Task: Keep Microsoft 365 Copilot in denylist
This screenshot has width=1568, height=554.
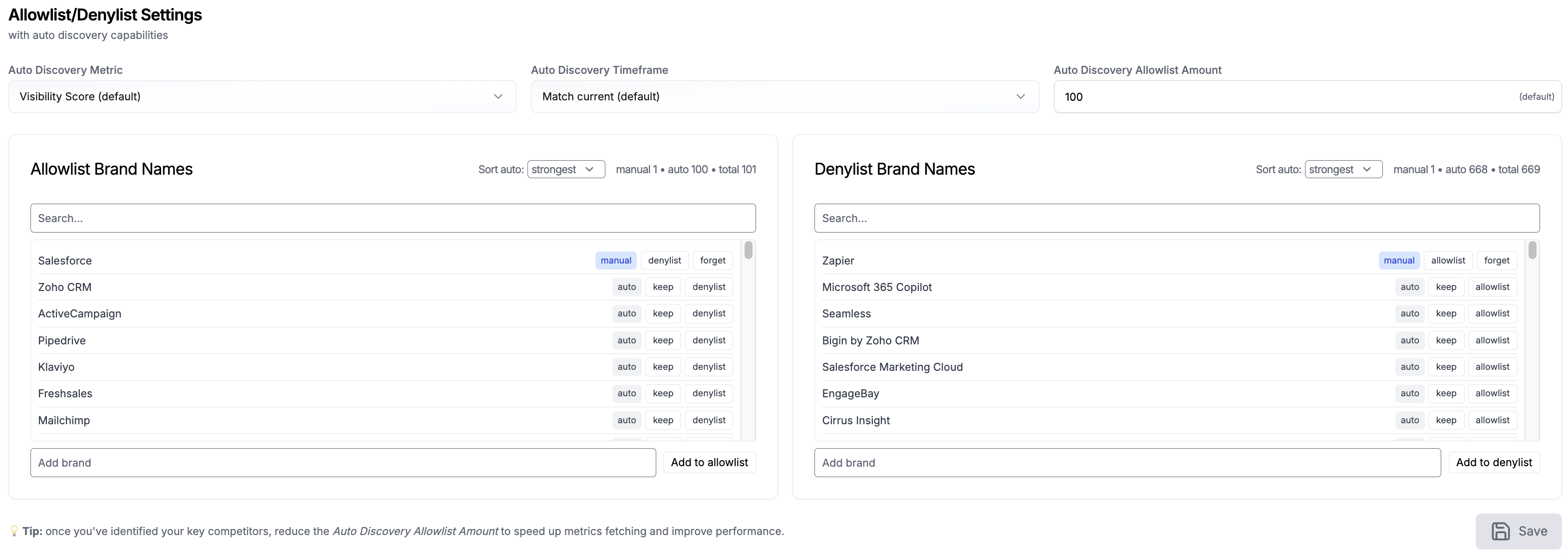Action: [x=1446, y=287]
